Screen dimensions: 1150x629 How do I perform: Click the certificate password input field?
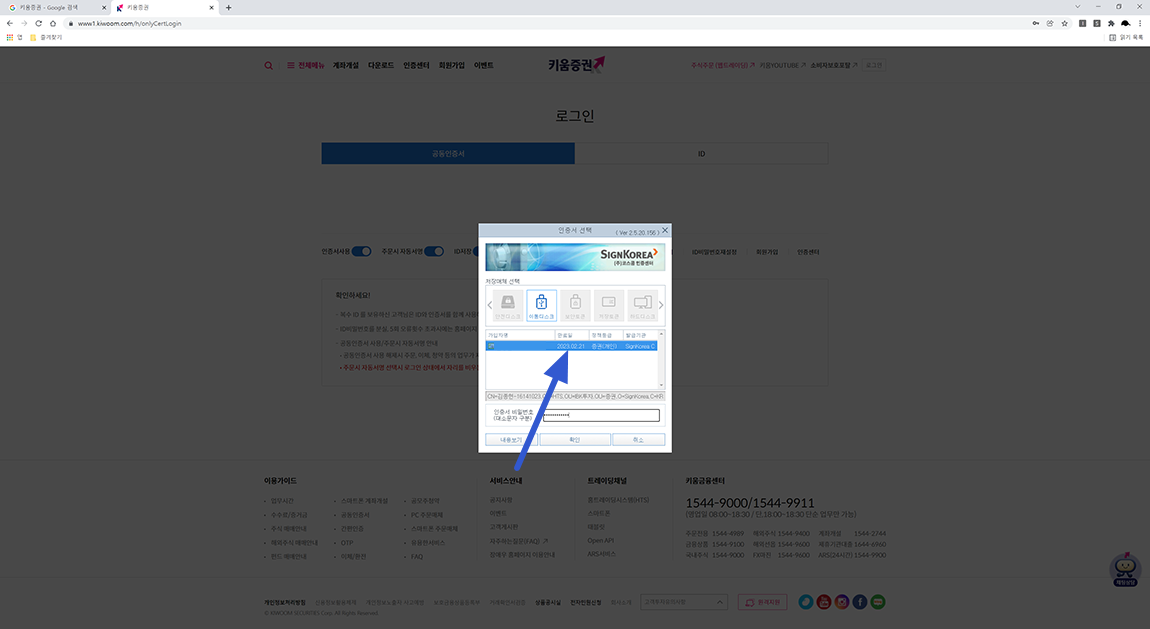tap(601, 416)
